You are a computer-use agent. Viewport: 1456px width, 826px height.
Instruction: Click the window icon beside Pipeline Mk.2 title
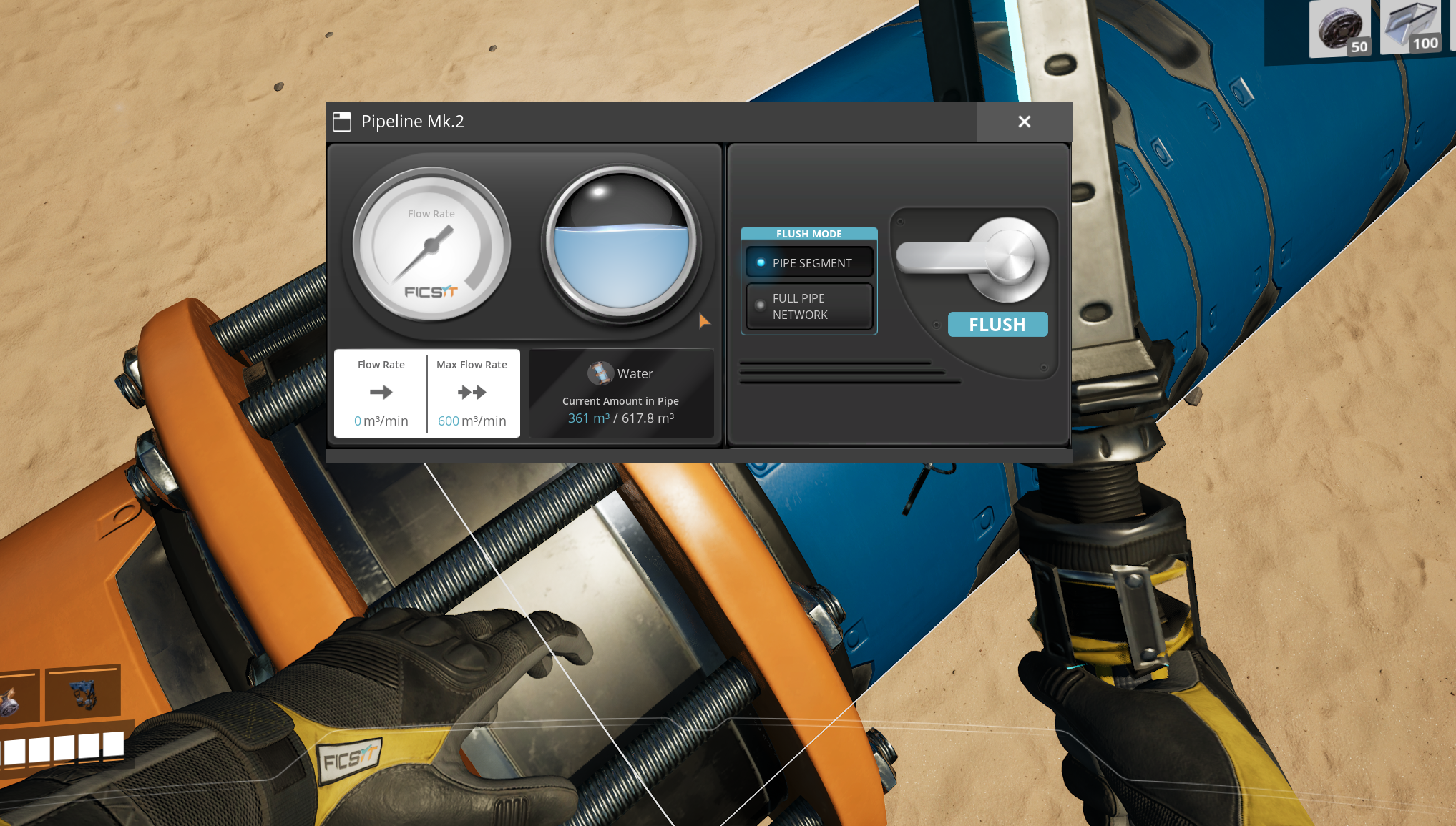(x=342, y=122)
